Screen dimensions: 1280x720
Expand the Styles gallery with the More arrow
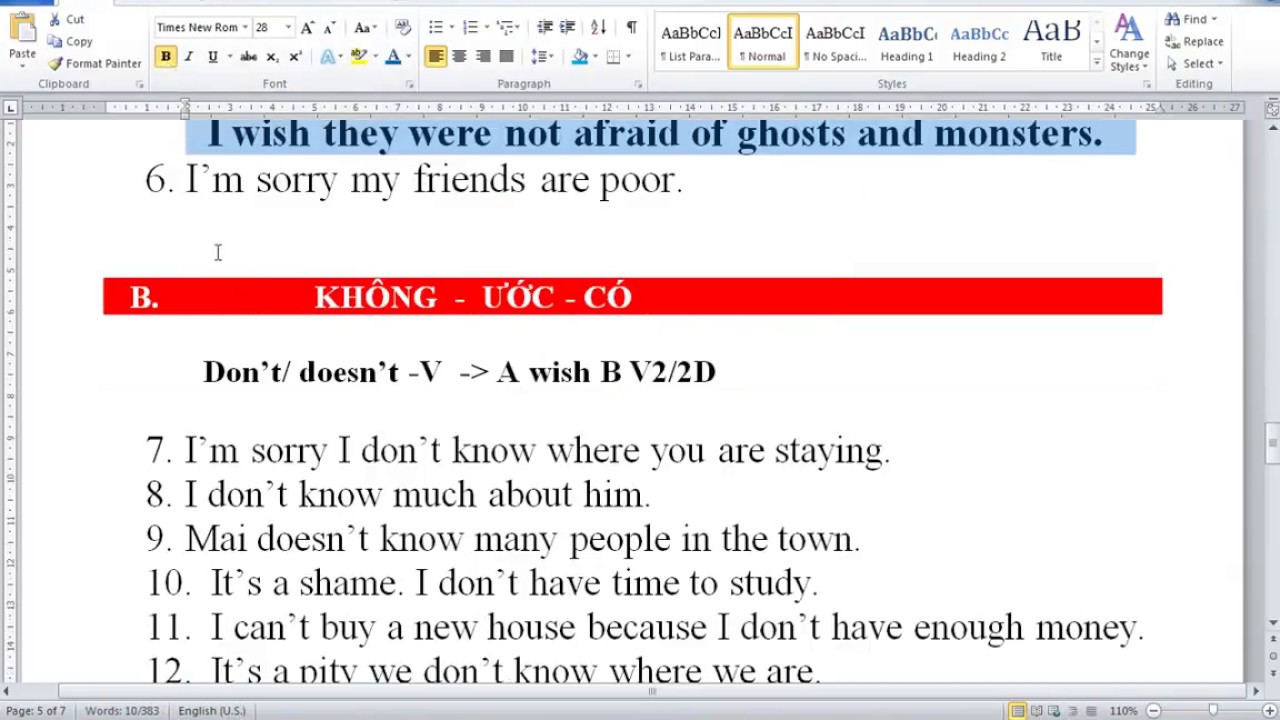coord(1096,63)
